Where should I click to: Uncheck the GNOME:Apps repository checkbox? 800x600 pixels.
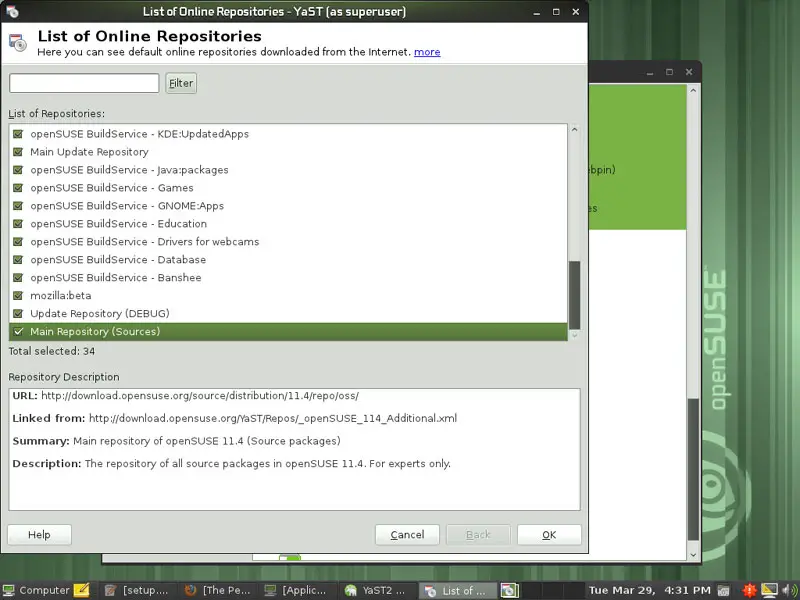tap(18, 206)
